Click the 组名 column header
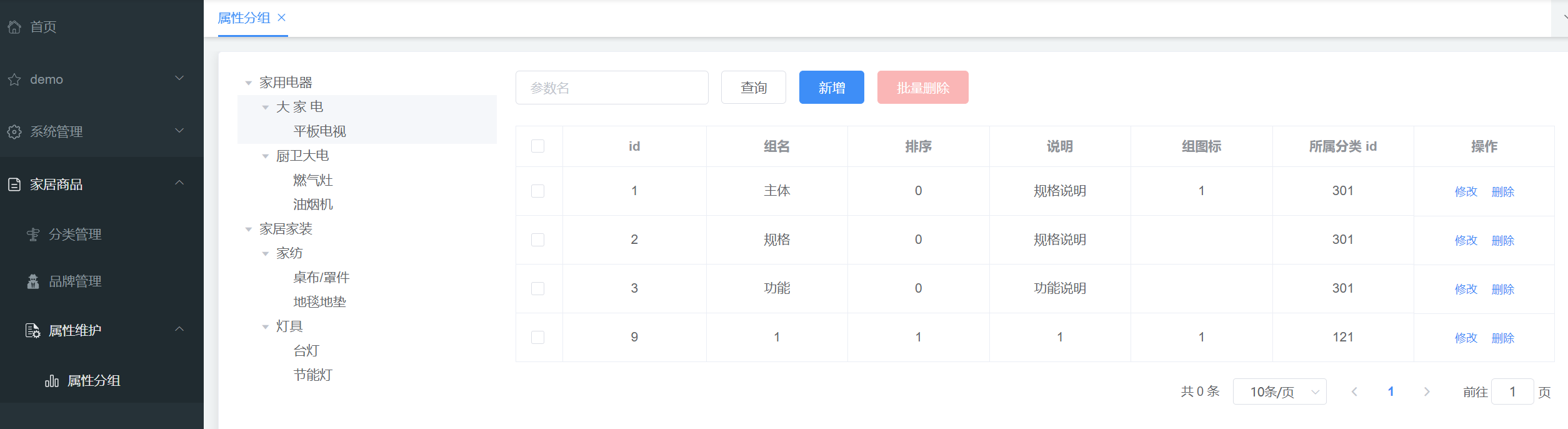This screenshot has height=429, width=1568. click(777, 146)
